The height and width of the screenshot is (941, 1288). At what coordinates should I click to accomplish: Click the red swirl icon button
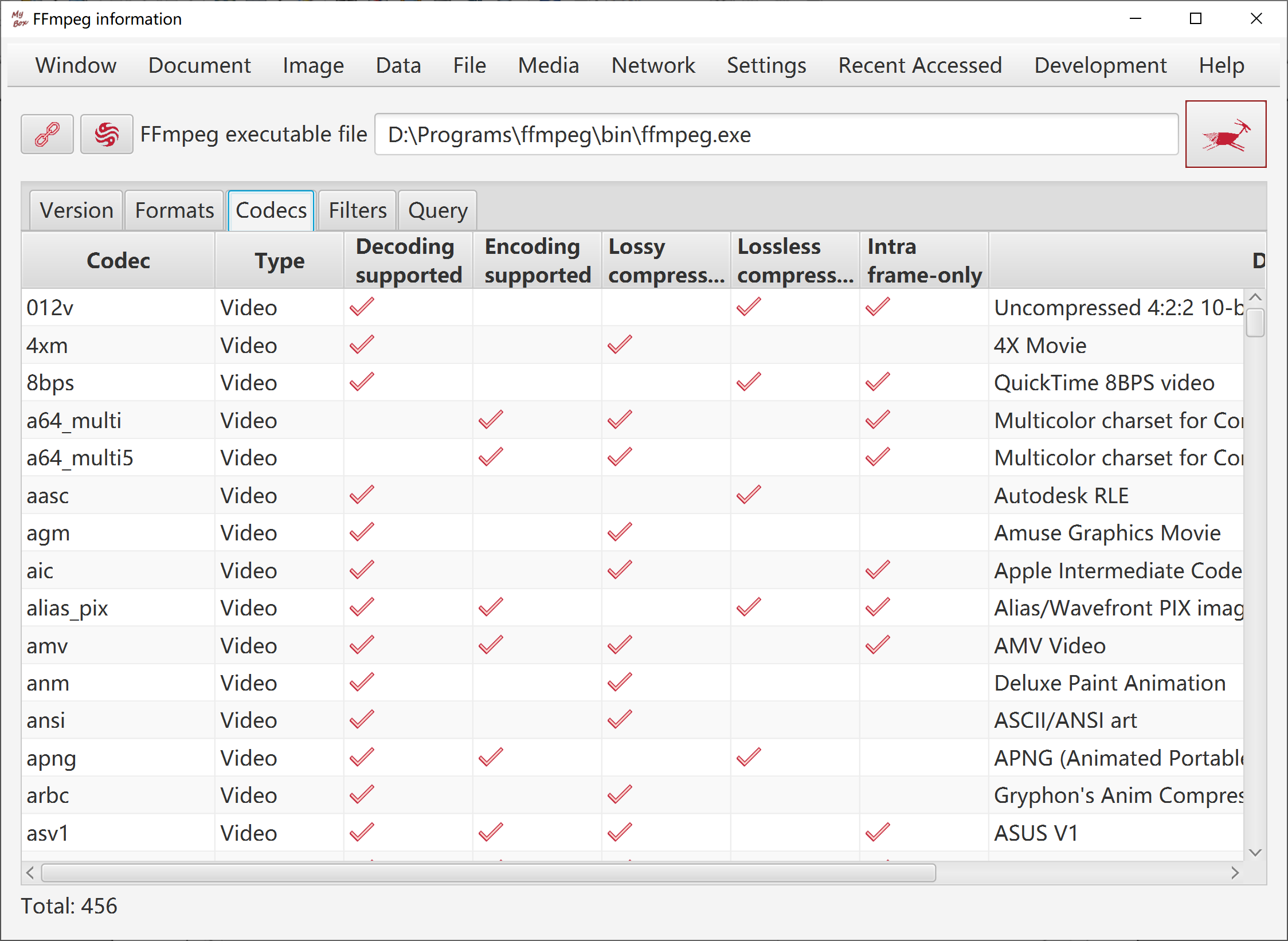tap(107, 134)
